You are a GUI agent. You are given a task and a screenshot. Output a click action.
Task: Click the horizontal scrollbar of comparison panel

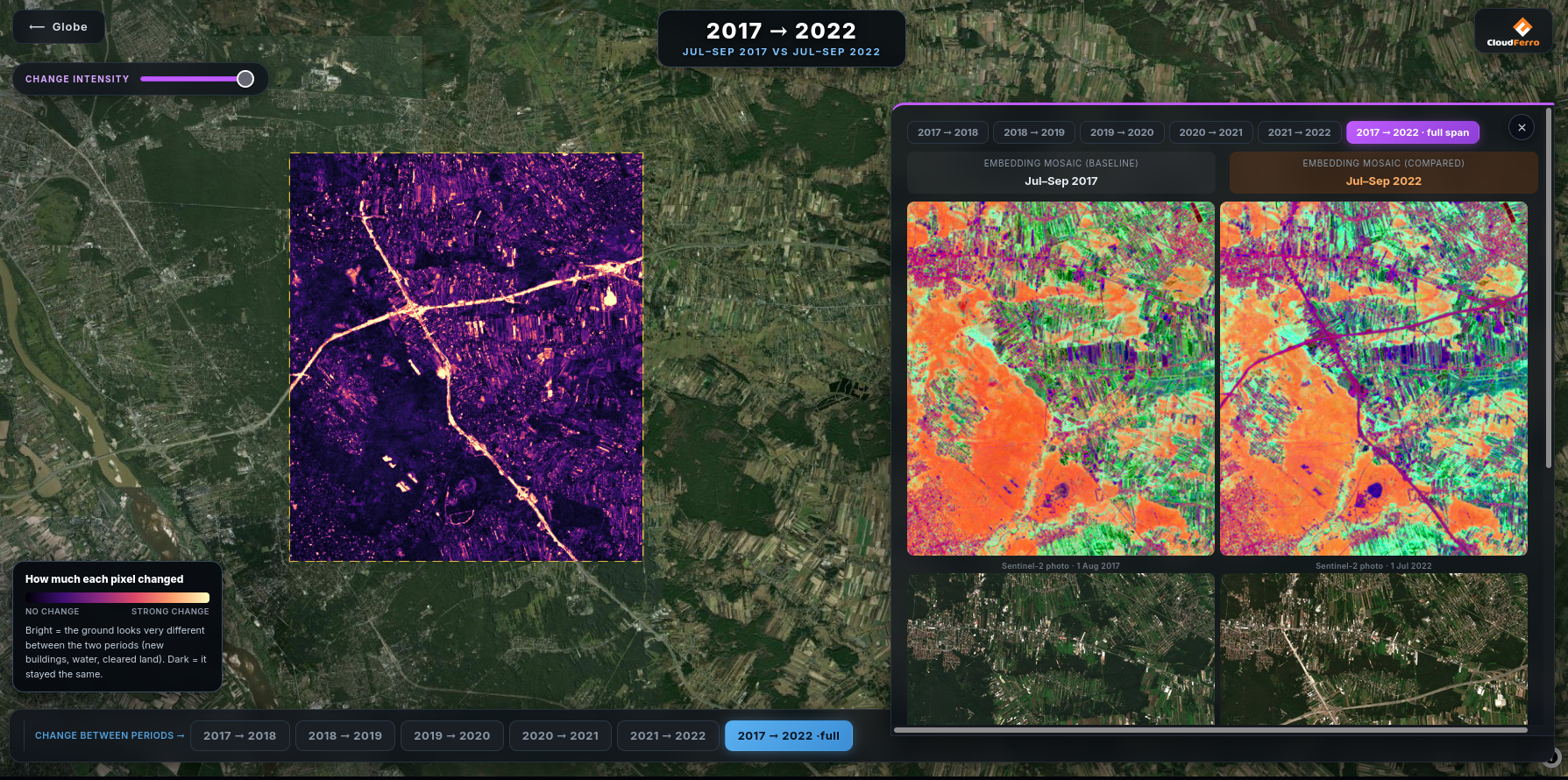(1210, 729)
